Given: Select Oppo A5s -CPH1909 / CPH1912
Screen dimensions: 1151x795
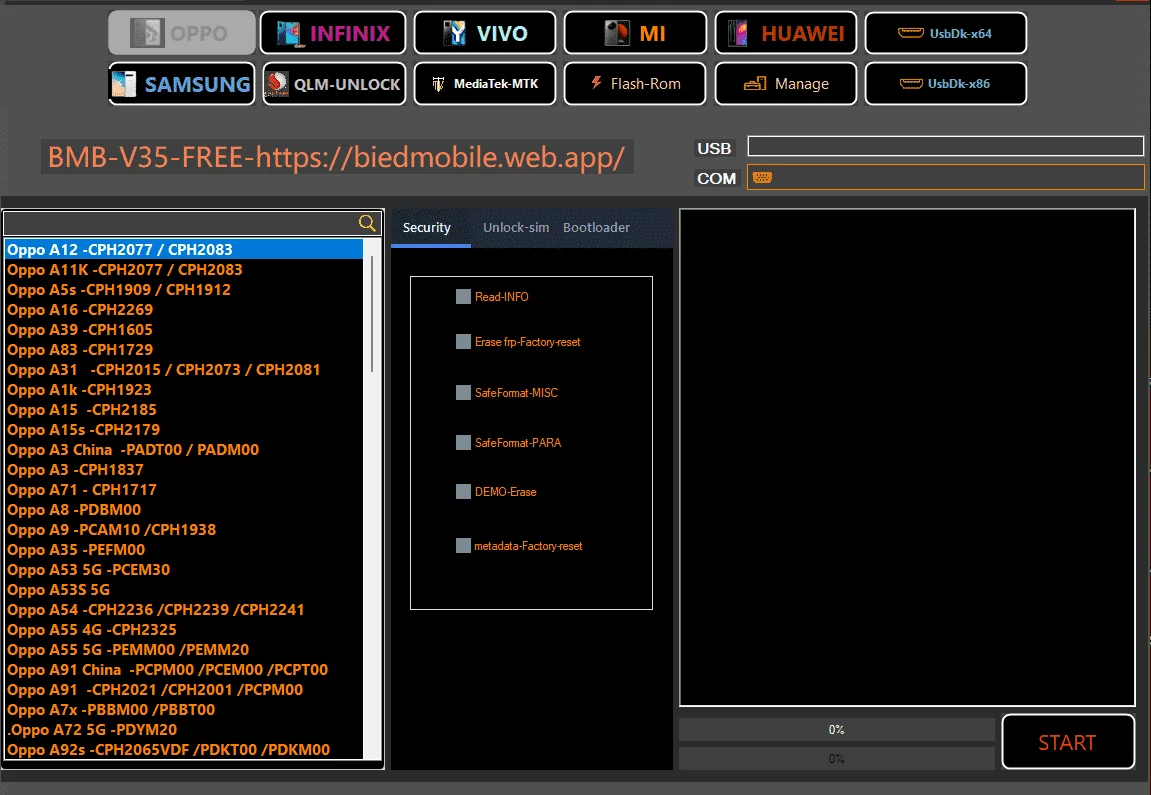Looking at the screenshot, I should [184, 289].
